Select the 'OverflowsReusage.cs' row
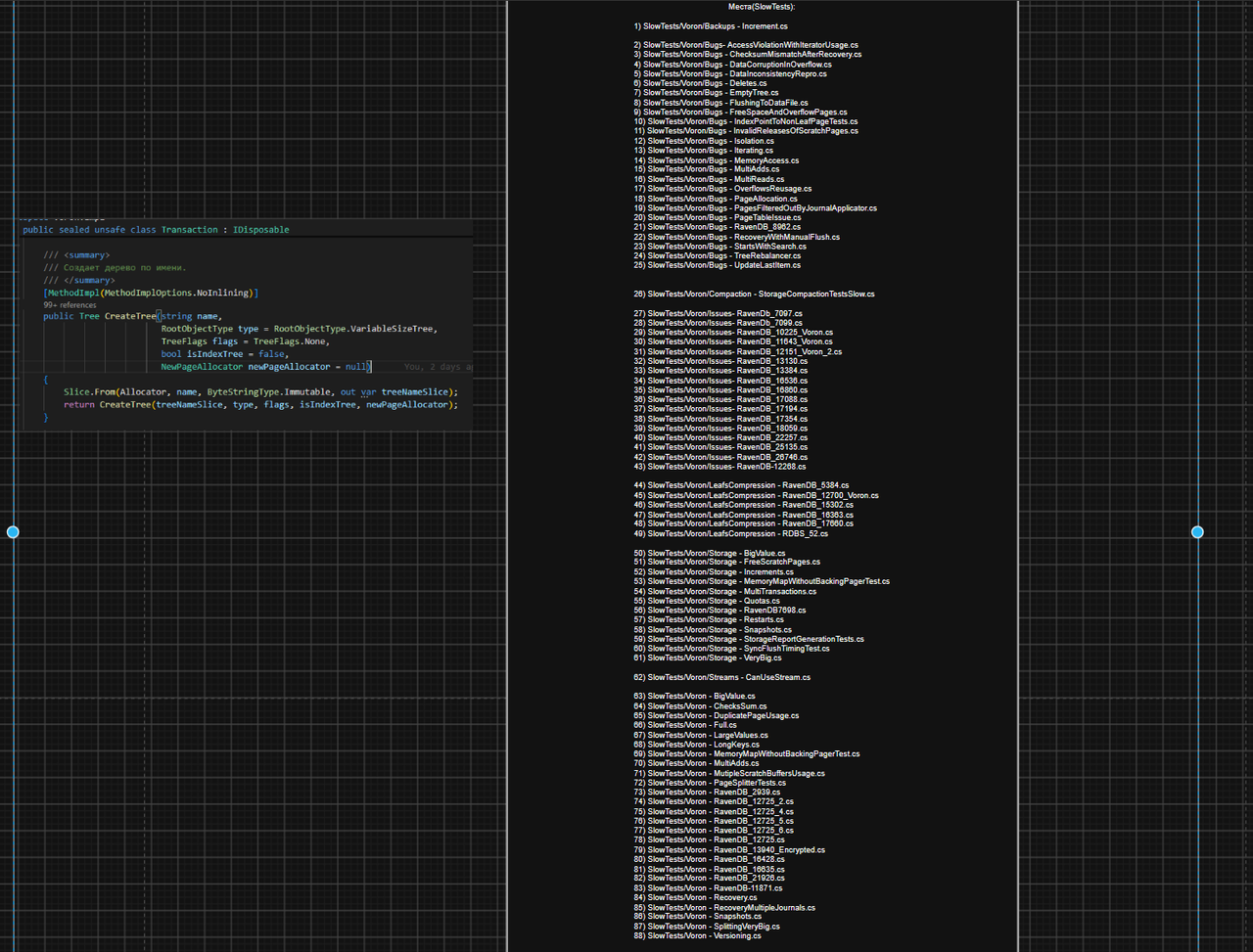Screen dimensions: 1253x952 722,189
